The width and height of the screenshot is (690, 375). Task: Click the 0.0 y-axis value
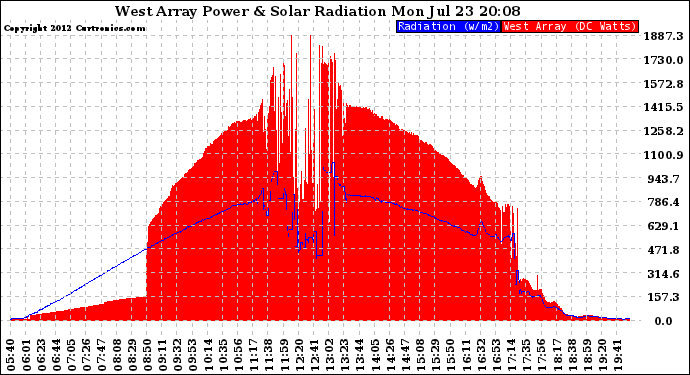[663, 321]
